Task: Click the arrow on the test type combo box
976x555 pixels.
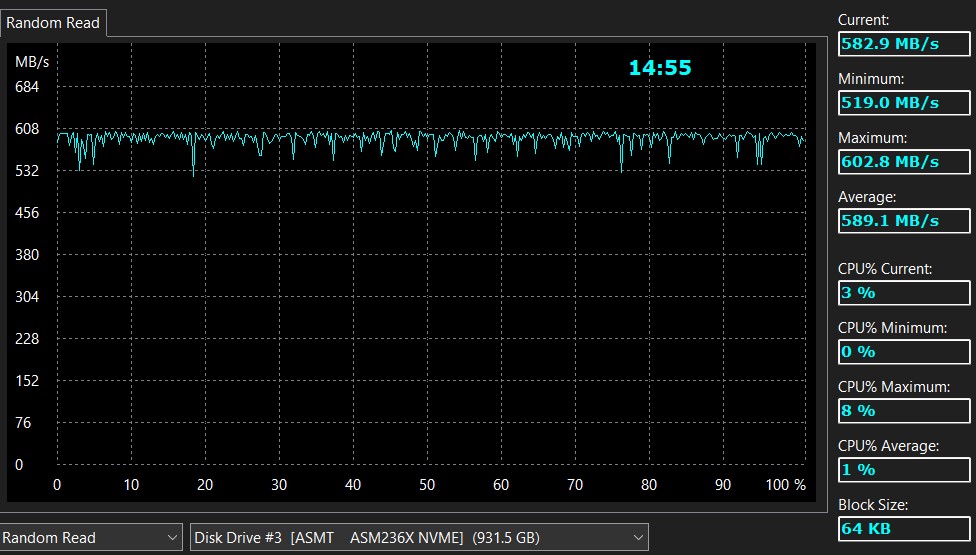Action: (172, 538)
